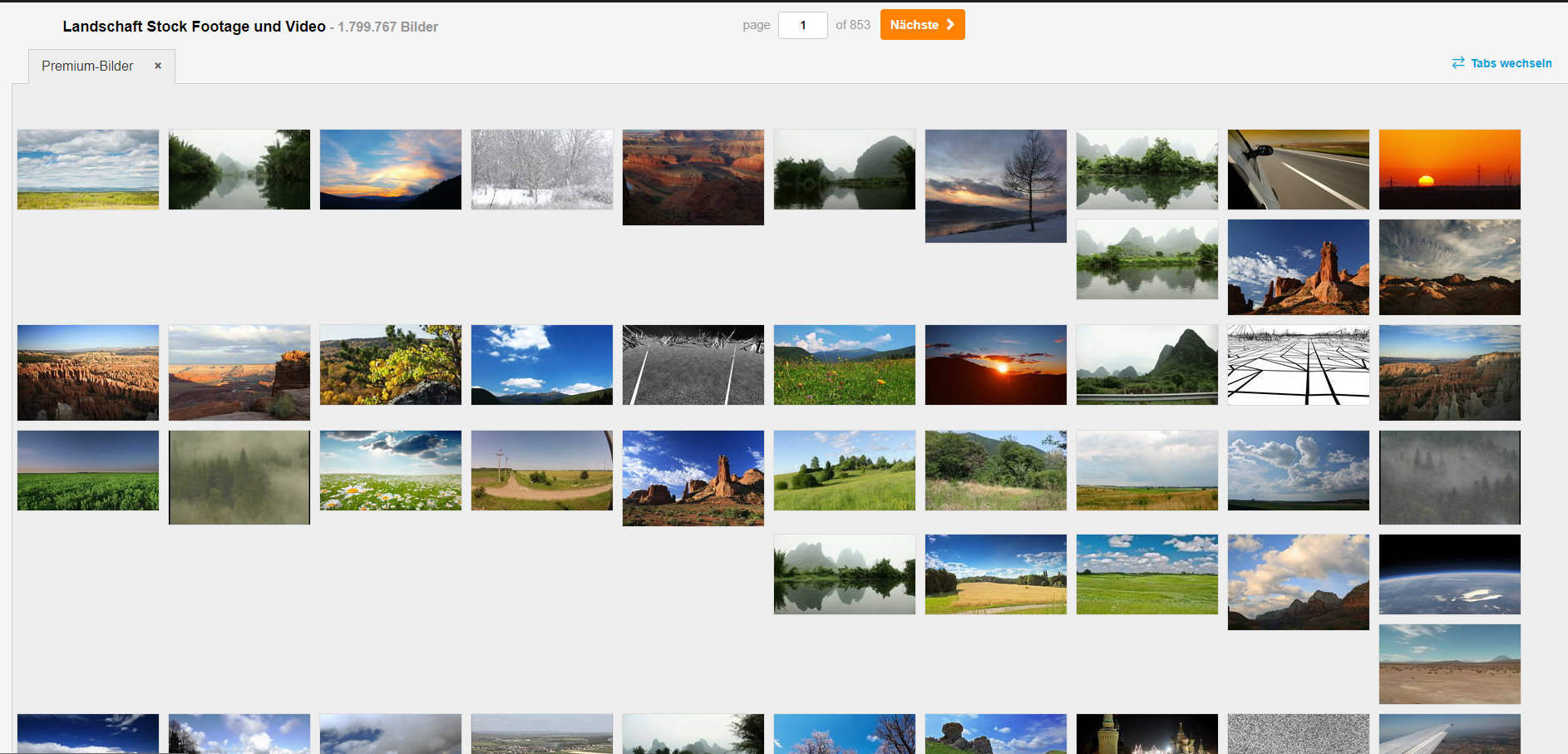Open the daisy field under cloudy sky thumbnail

click(x=391, y=471)
